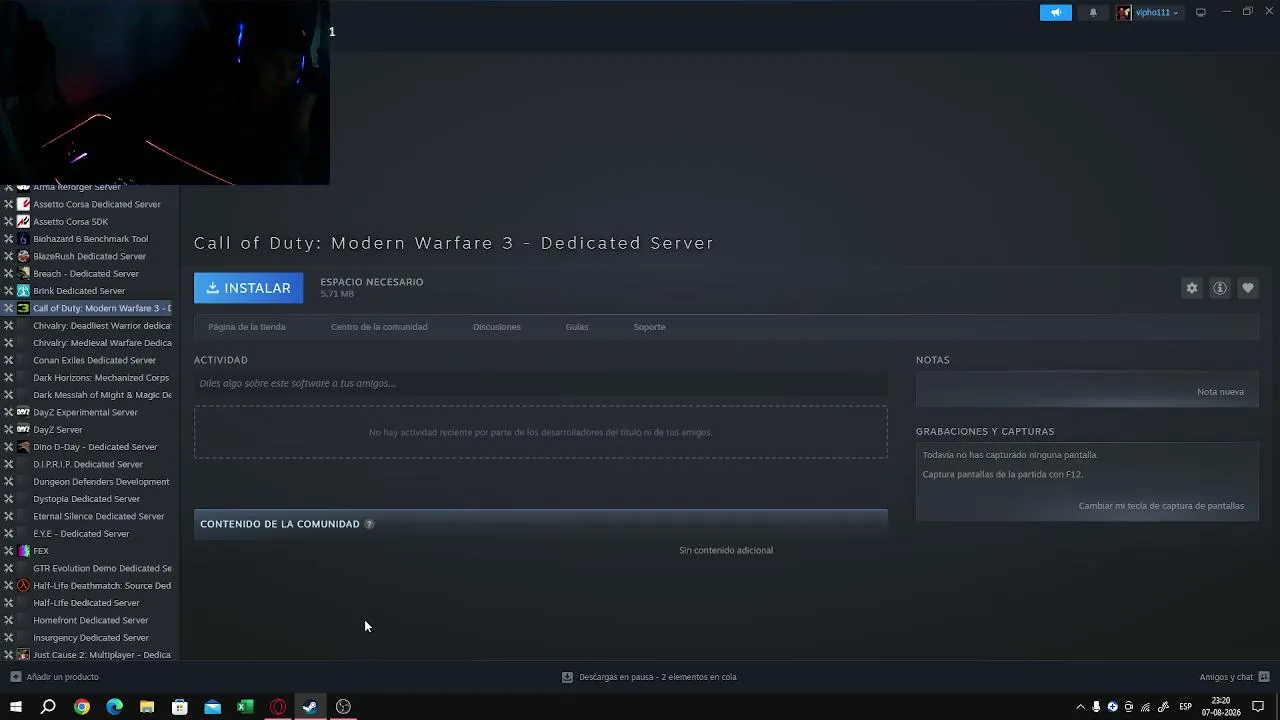1280x720 pixels.
Task: Install Call of Duty: Modern Warfare 3 server
Action: (x=248, y=288)
